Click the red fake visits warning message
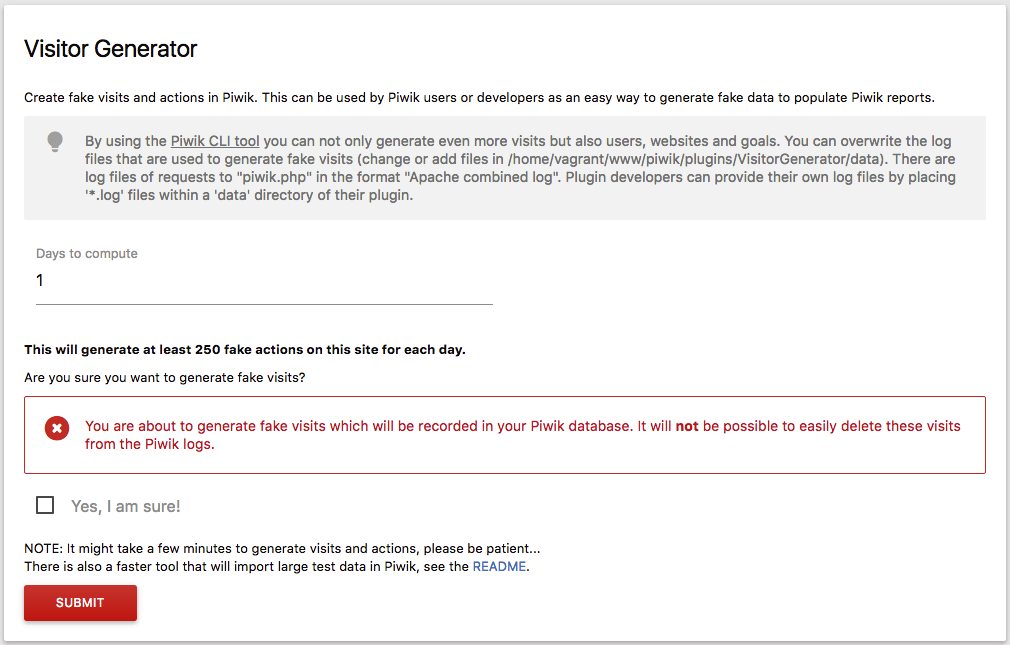Viewport: 1010px width, 645px height. [522, 435]
